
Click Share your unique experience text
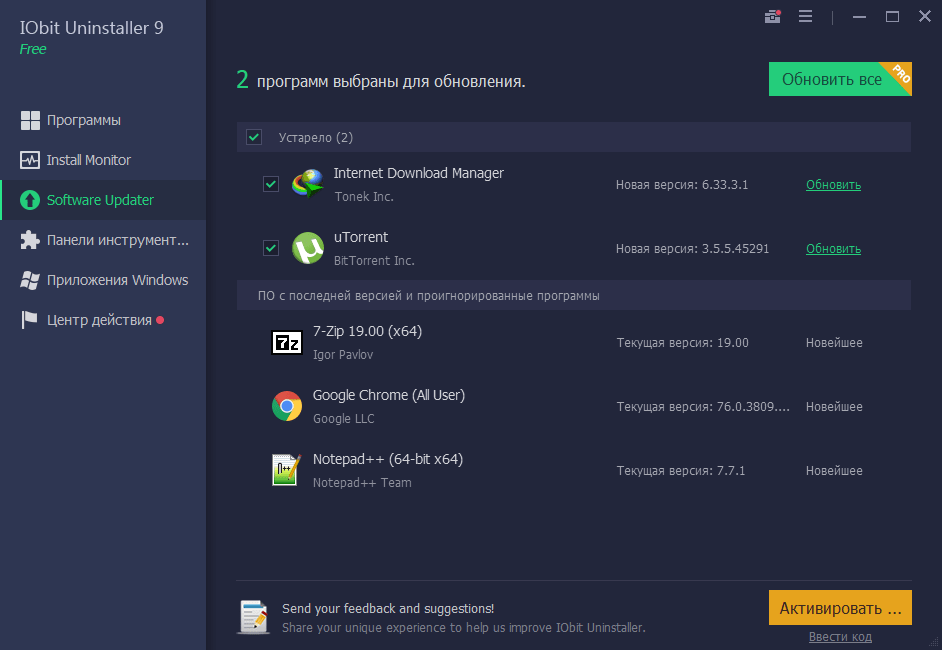(x=463, y=628)
